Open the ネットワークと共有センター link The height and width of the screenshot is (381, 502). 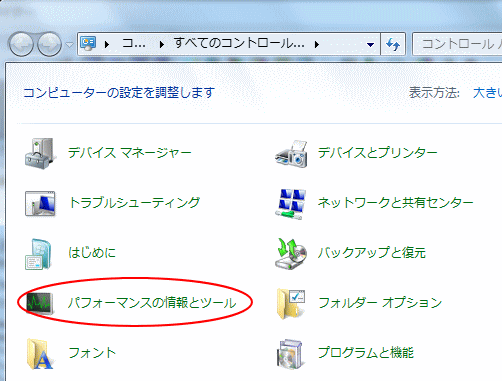click(395, 203)
